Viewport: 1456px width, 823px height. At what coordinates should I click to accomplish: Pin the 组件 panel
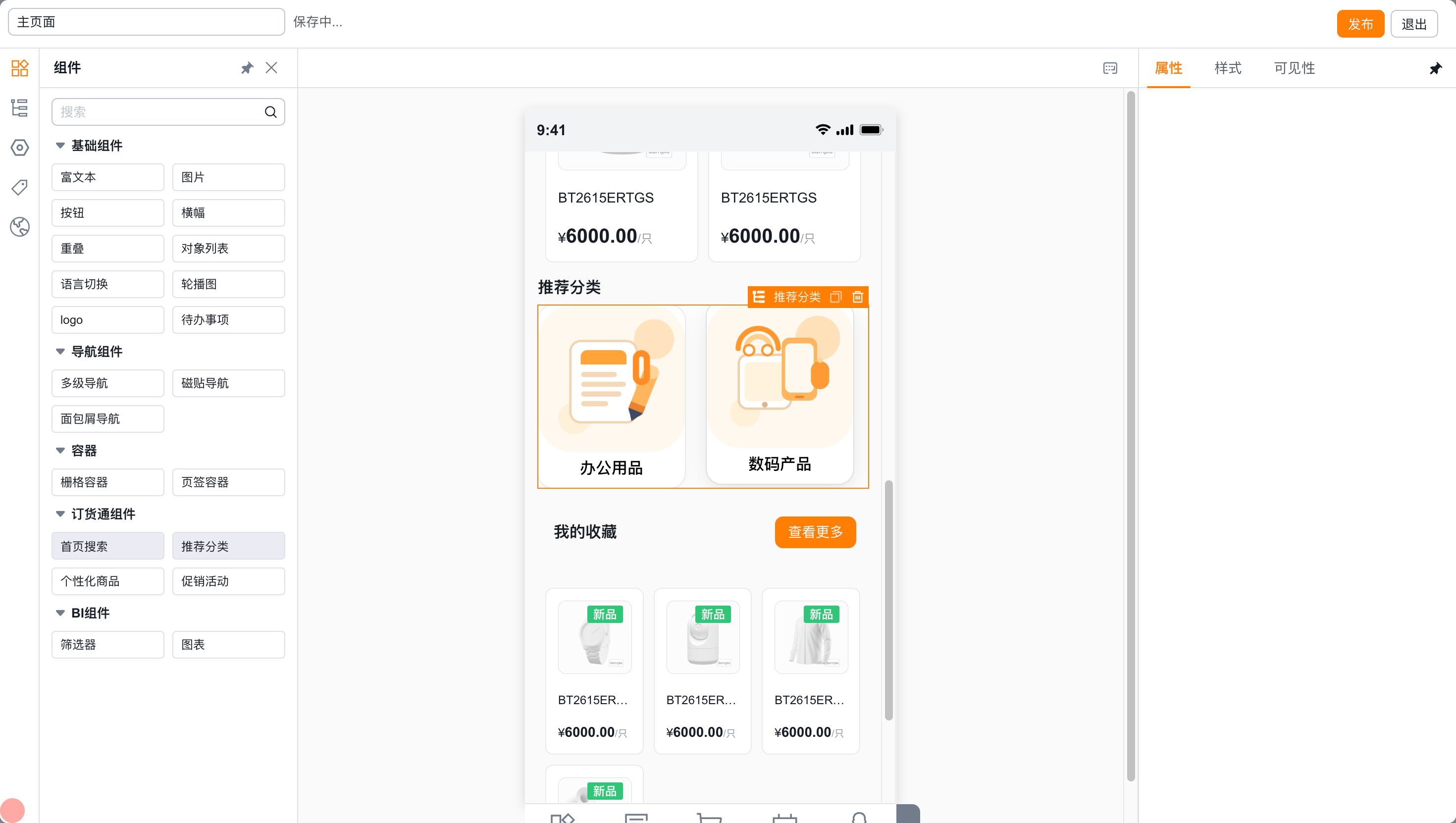[247, 68]
